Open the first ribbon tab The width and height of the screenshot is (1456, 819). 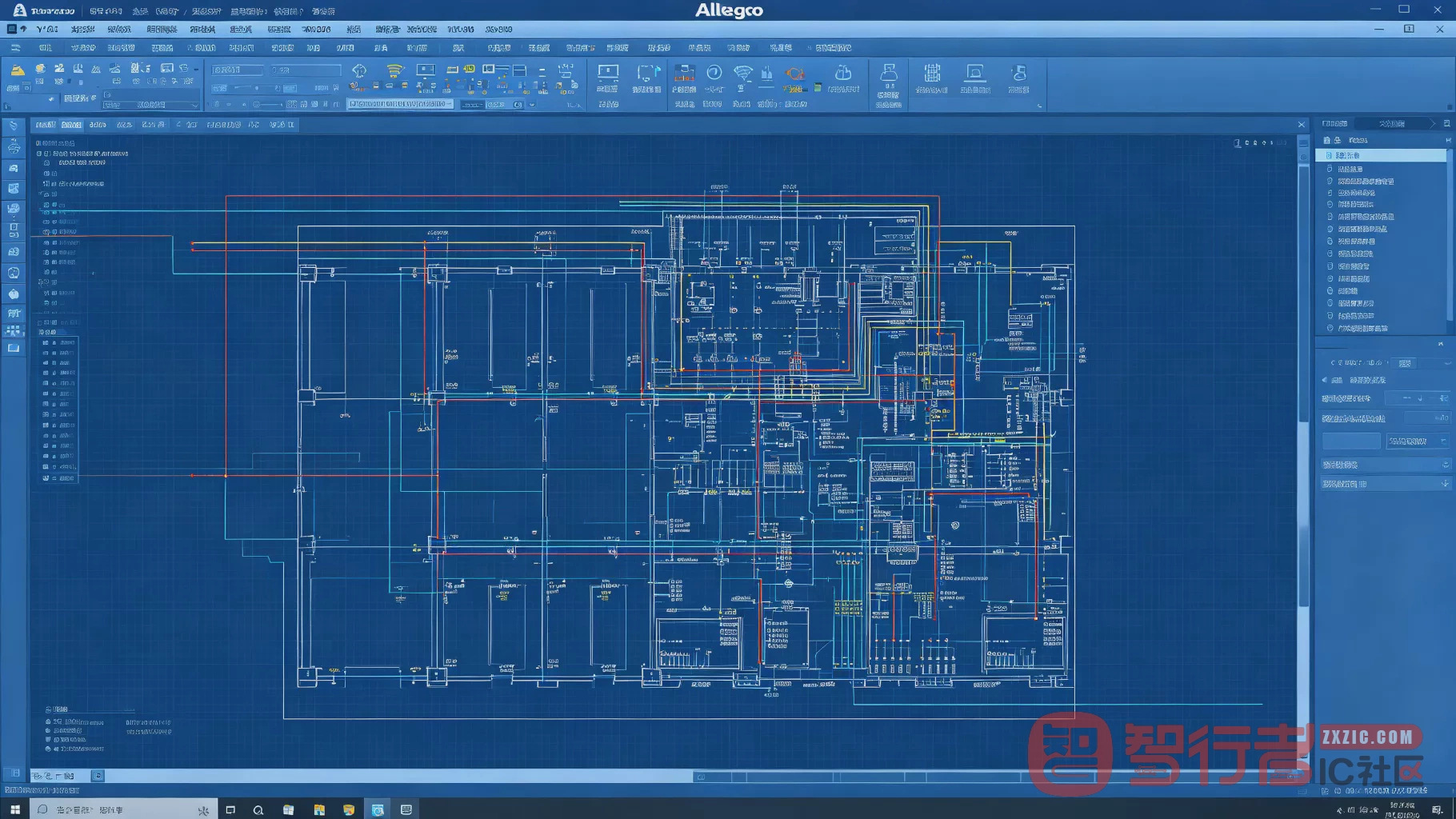[46, 48]
